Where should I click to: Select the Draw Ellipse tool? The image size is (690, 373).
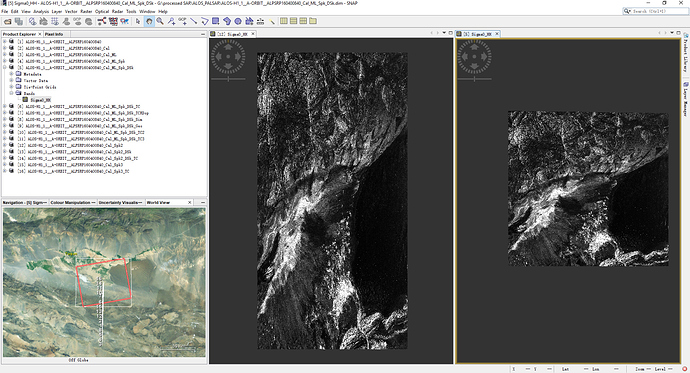pyautogui.click(x=238, y=21)
